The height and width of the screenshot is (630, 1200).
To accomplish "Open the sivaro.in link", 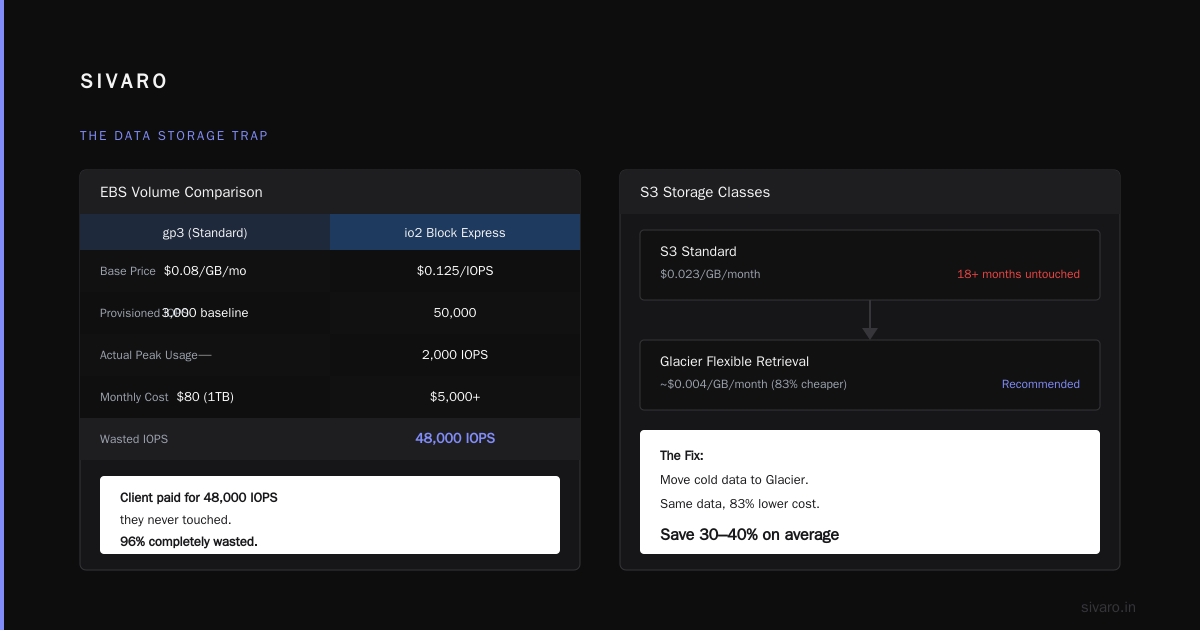I will pos(1108,607).
